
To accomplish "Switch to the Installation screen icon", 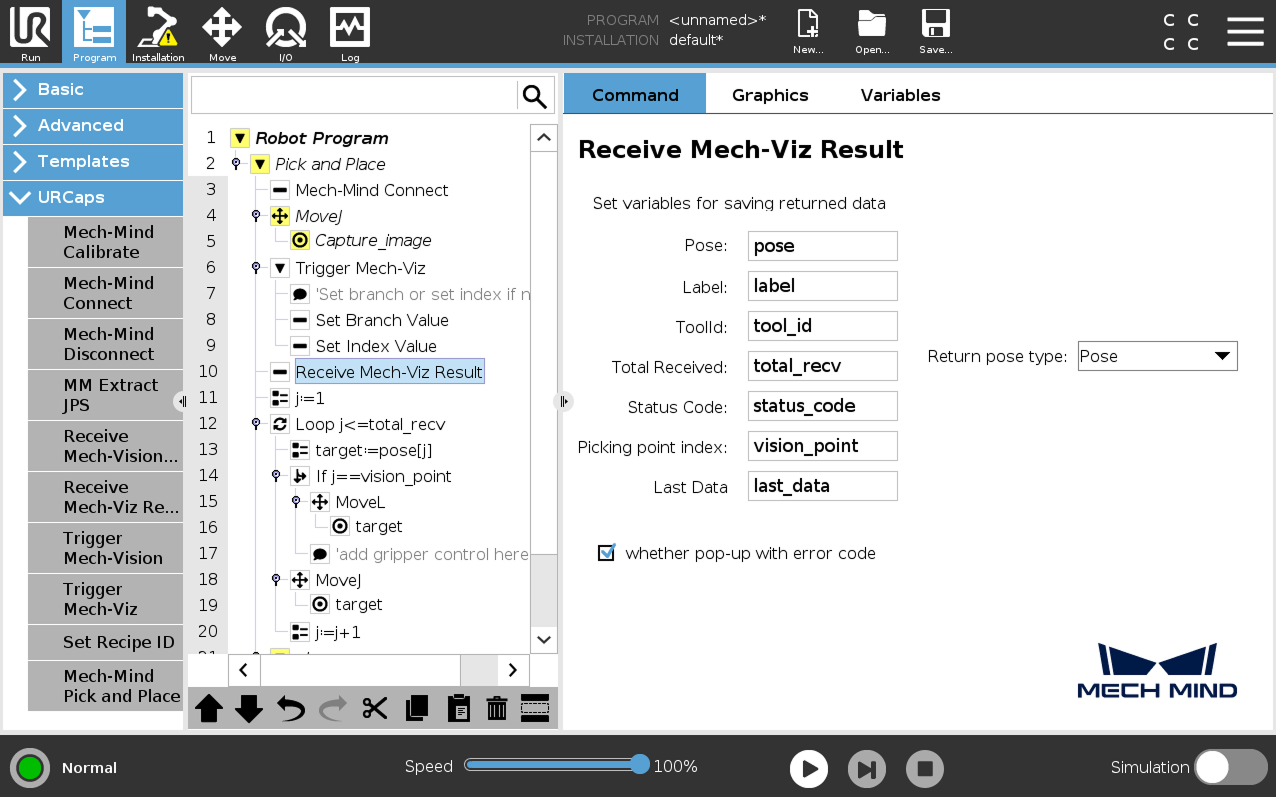I will [157, 30].
